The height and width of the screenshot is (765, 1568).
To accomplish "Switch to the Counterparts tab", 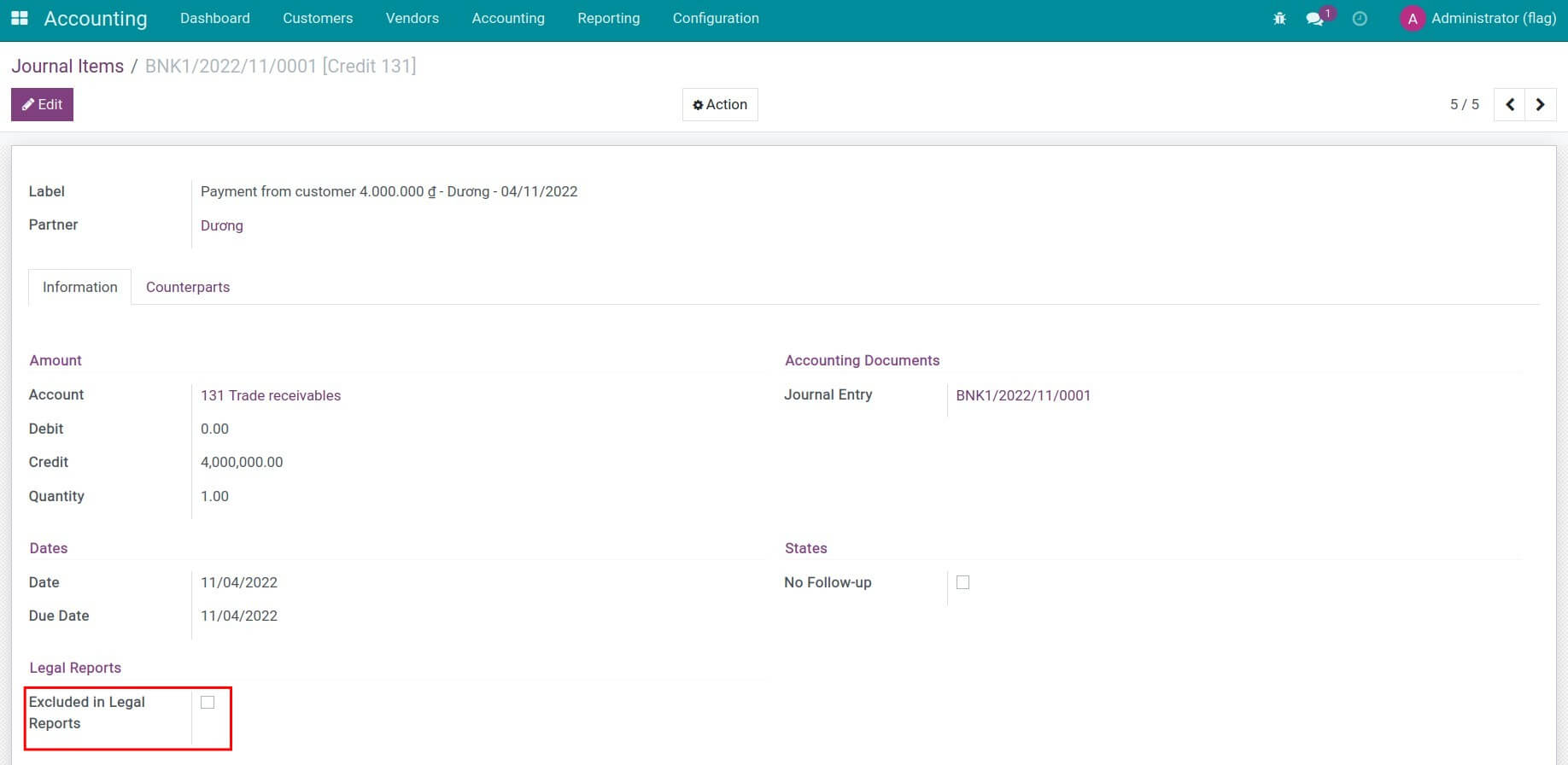I will point(188,287).
